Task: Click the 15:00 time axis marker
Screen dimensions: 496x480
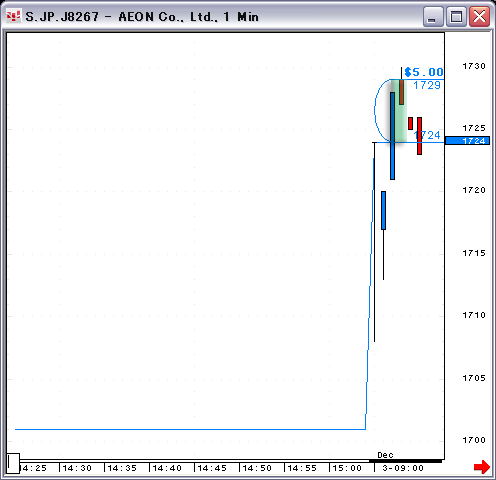Action: (x=347, y=468)
